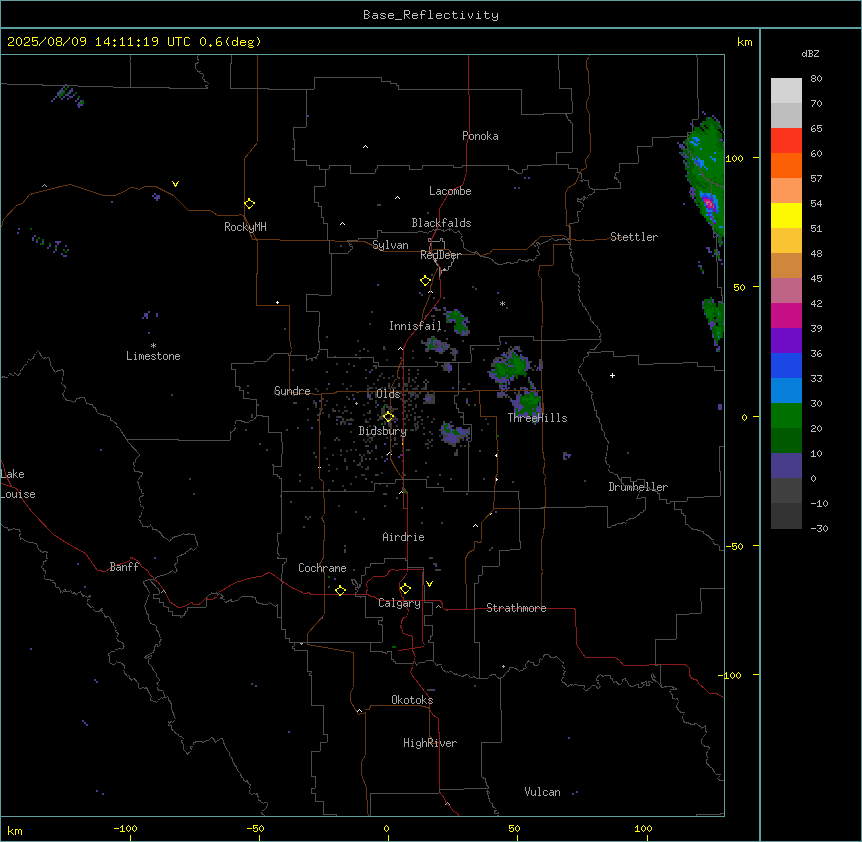
Task: Click the magenta swatch in dBZ legend
Action: 786,315
